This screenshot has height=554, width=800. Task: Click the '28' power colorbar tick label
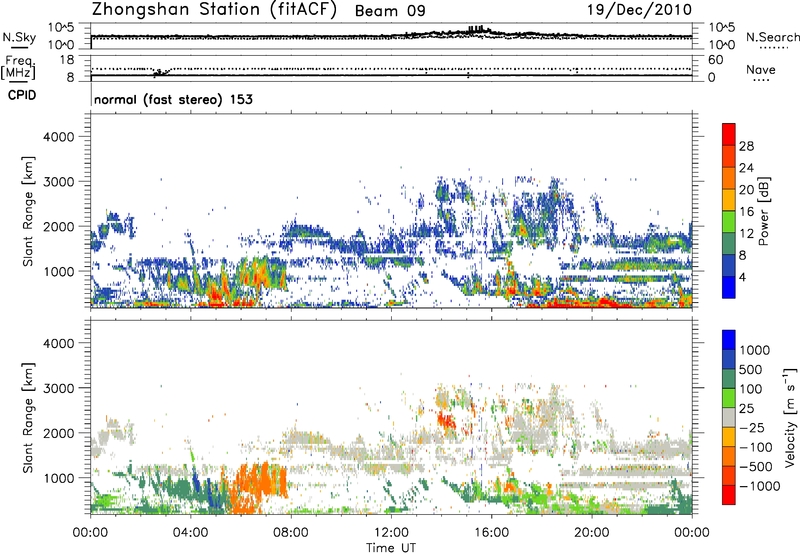click(746, 146)
